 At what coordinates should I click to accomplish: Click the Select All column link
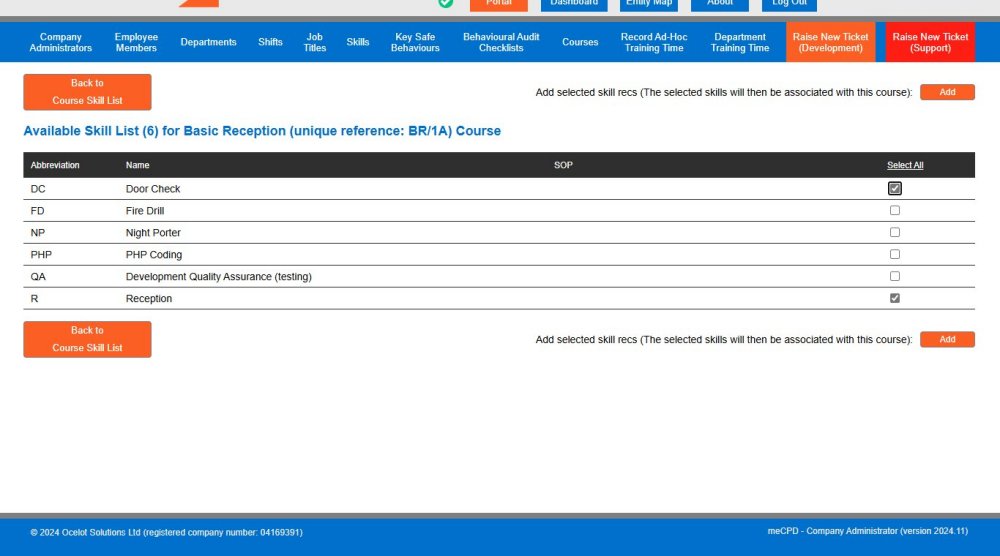click(x=905, y=165)
